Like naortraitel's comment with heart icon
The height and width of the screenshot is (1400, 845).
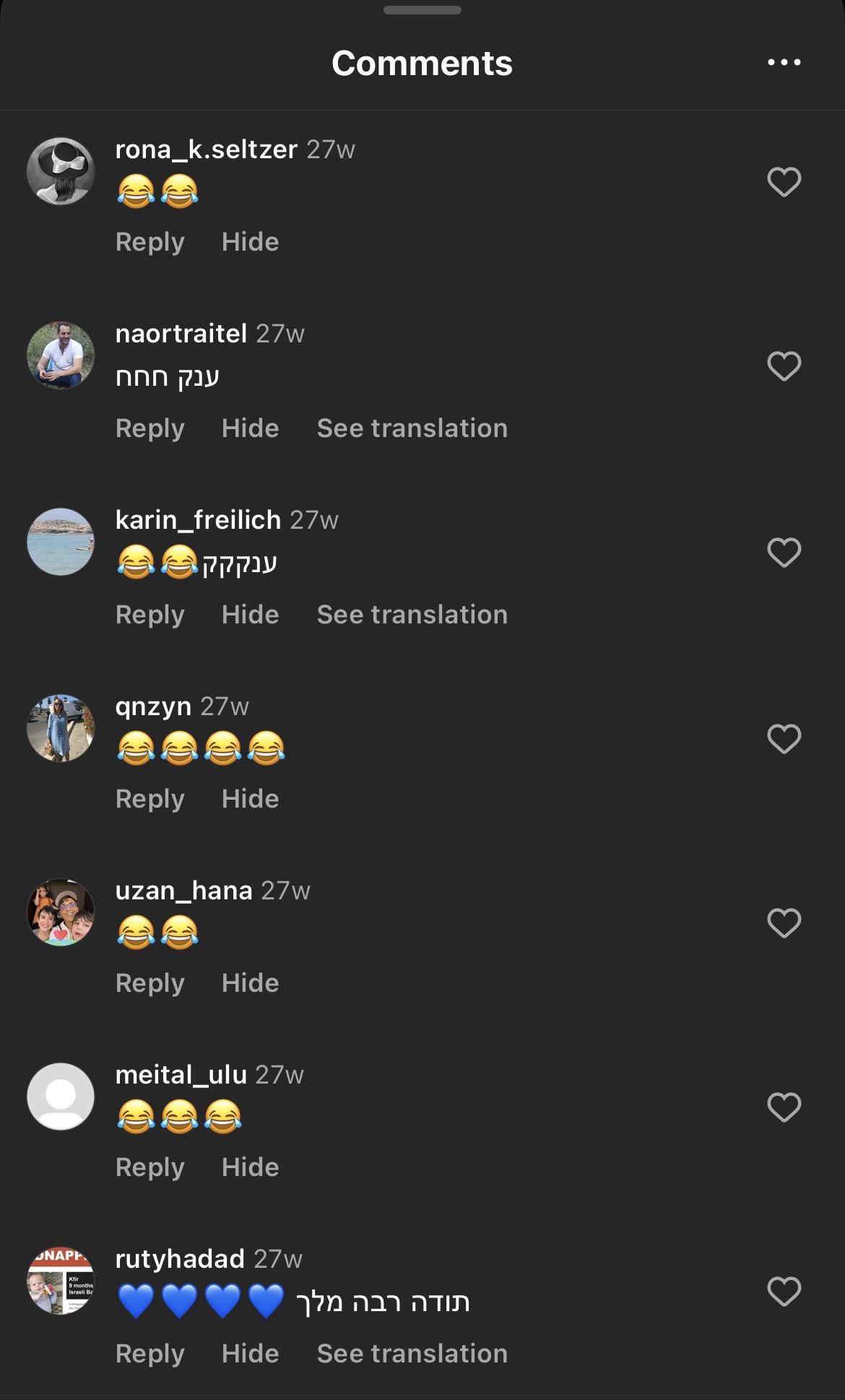784,366
